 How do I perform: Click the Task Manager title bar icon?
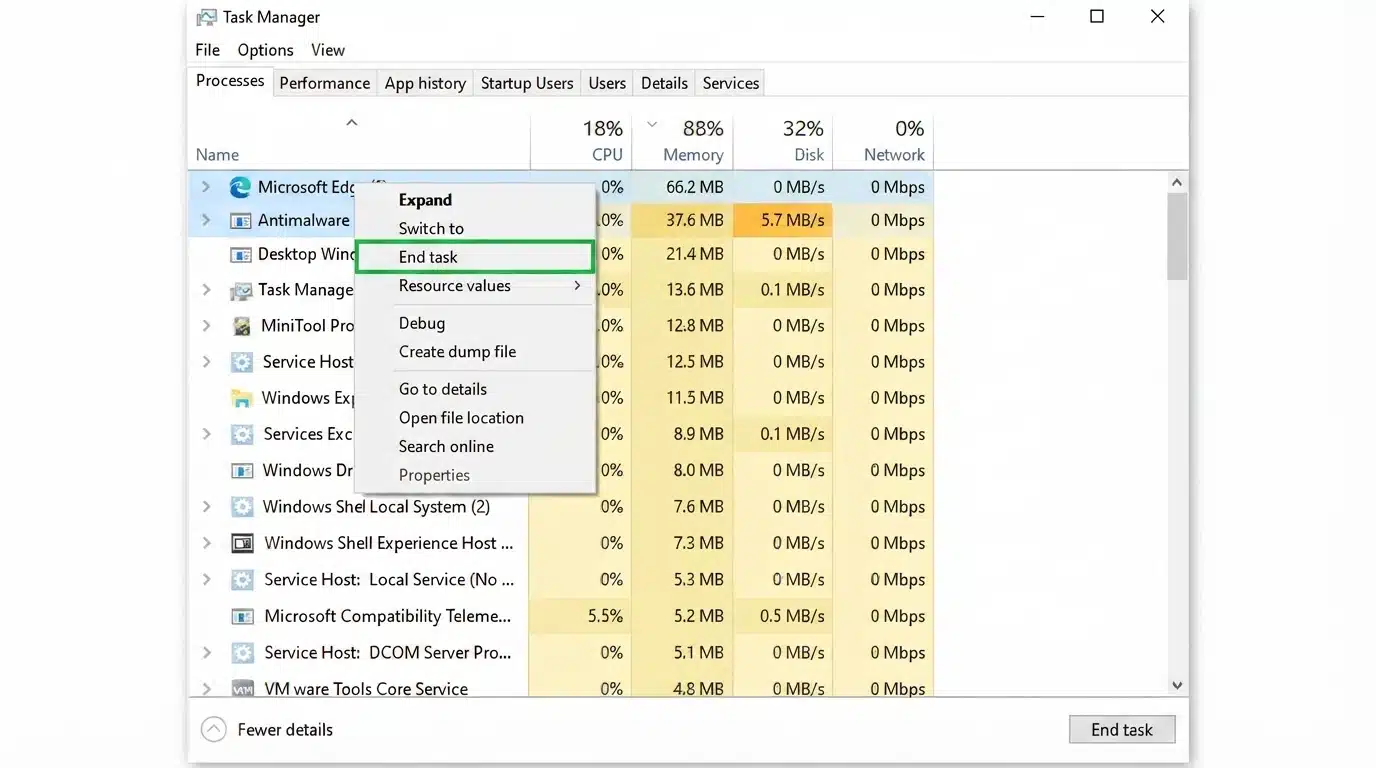(x=206, y=17)
